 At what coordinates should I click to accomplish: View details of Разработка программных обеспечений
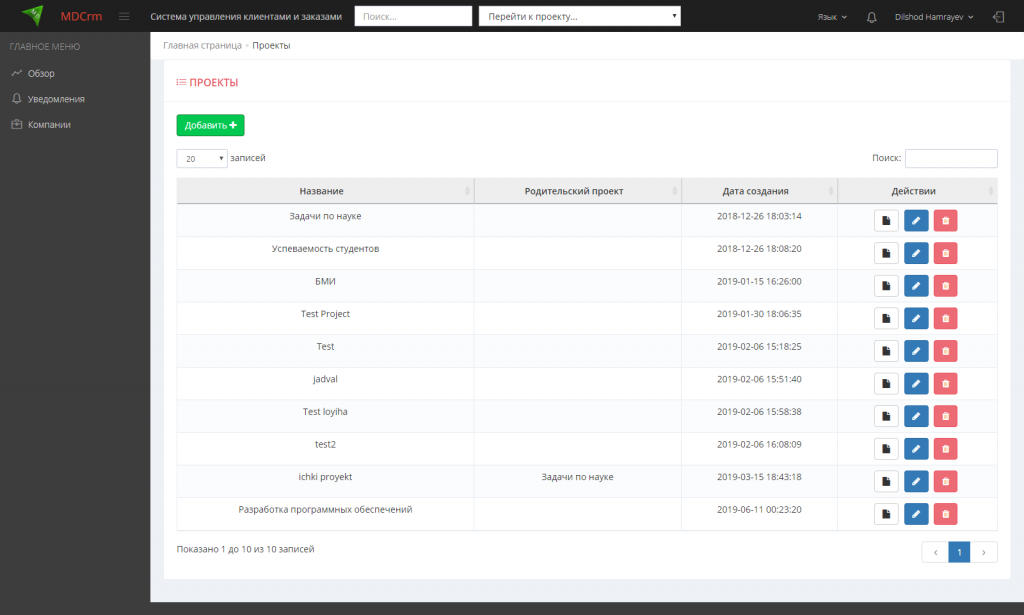click(x=886, y=514)
